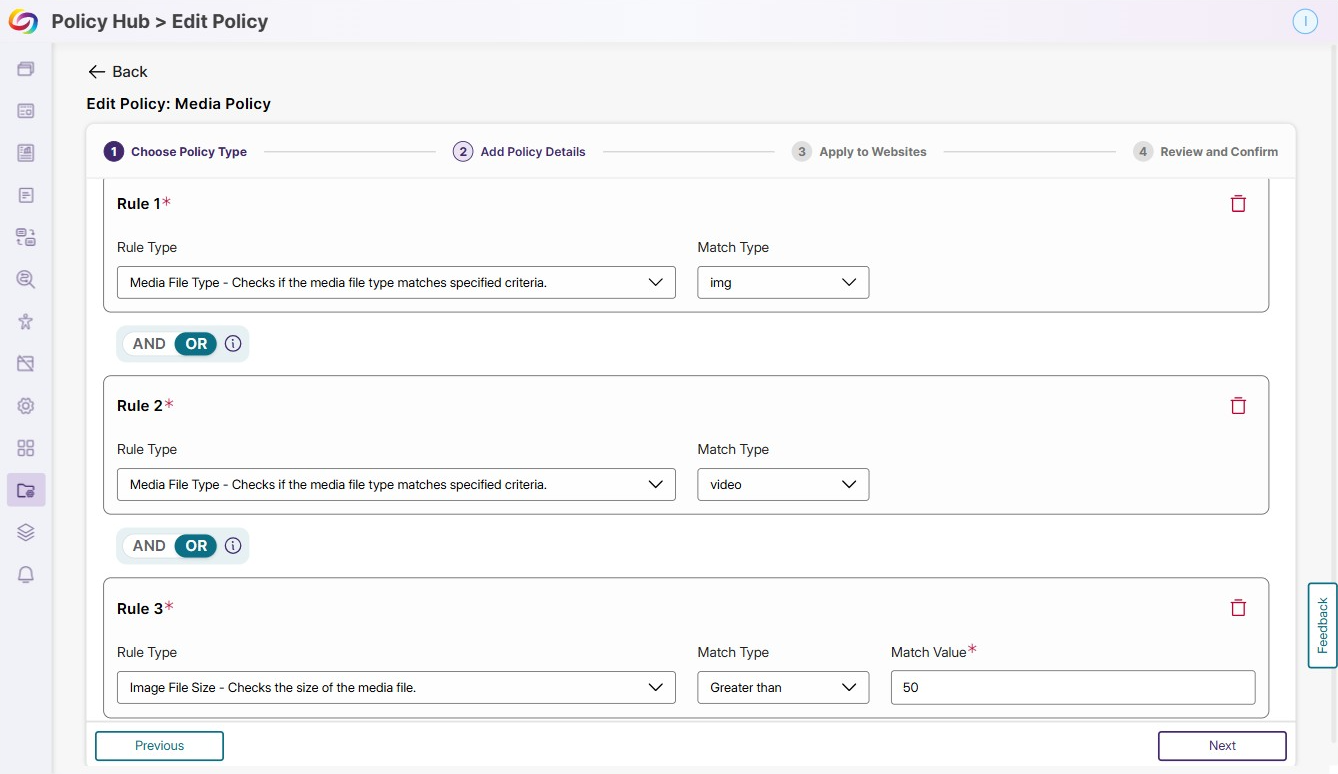Select OR between Rule 2 and Rule 3

196,546
